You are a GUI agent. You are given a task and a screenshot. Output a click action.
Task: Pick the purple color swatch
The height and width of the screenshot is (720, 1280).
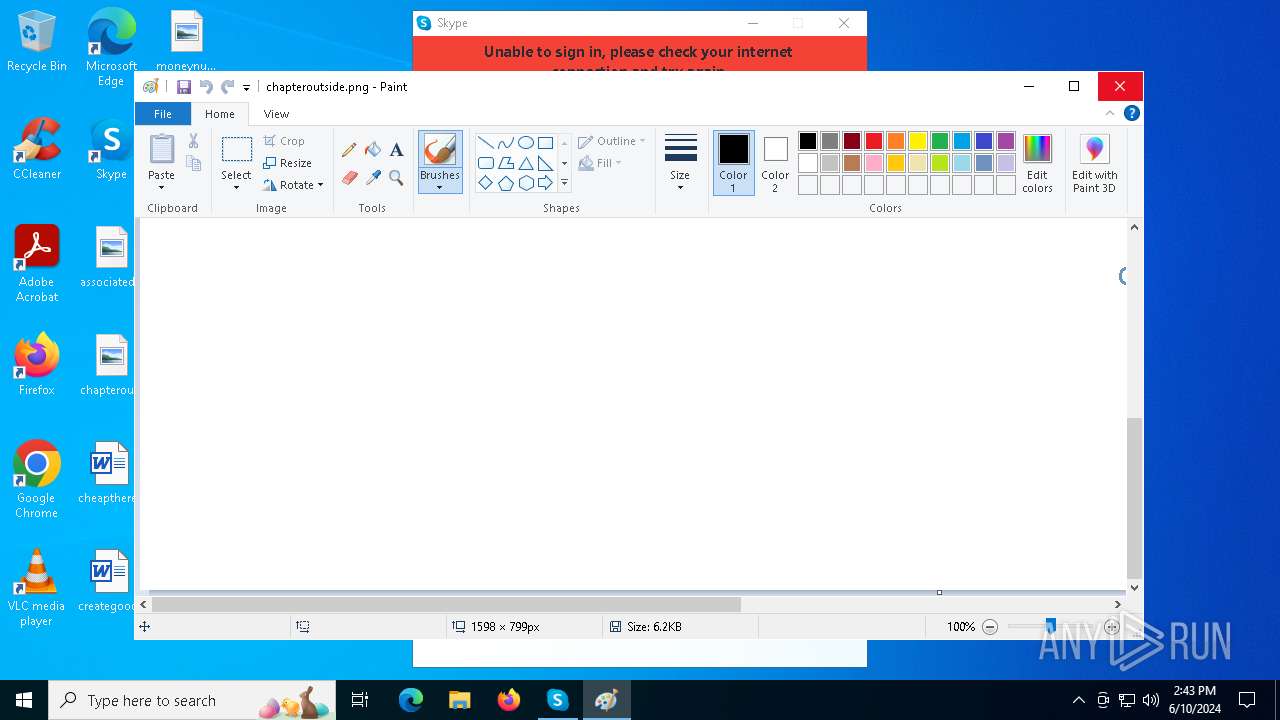(1006, 141)
